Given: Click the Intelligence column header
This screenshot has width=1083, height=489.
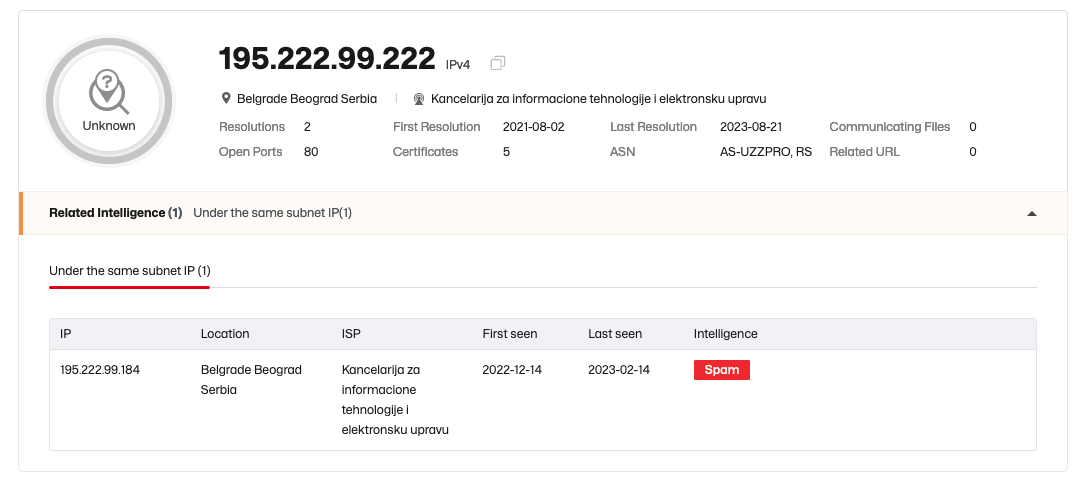Looking at the screenshot, I should pyautogui.click(x=725, y=334).
